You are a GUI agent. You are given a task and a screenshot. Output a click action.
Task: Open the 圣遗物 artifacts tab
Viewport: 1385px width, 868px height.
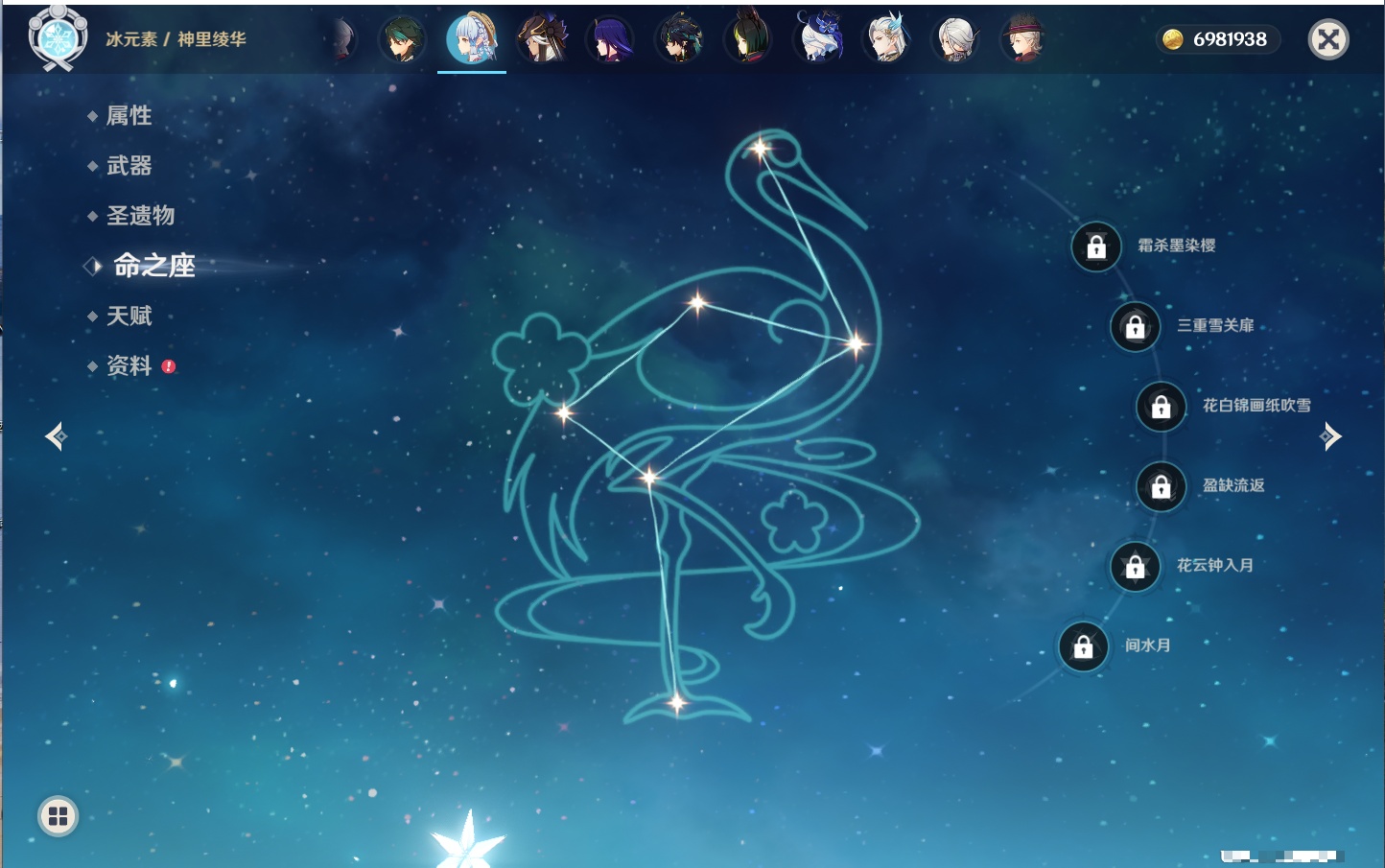tap(140, 216)
